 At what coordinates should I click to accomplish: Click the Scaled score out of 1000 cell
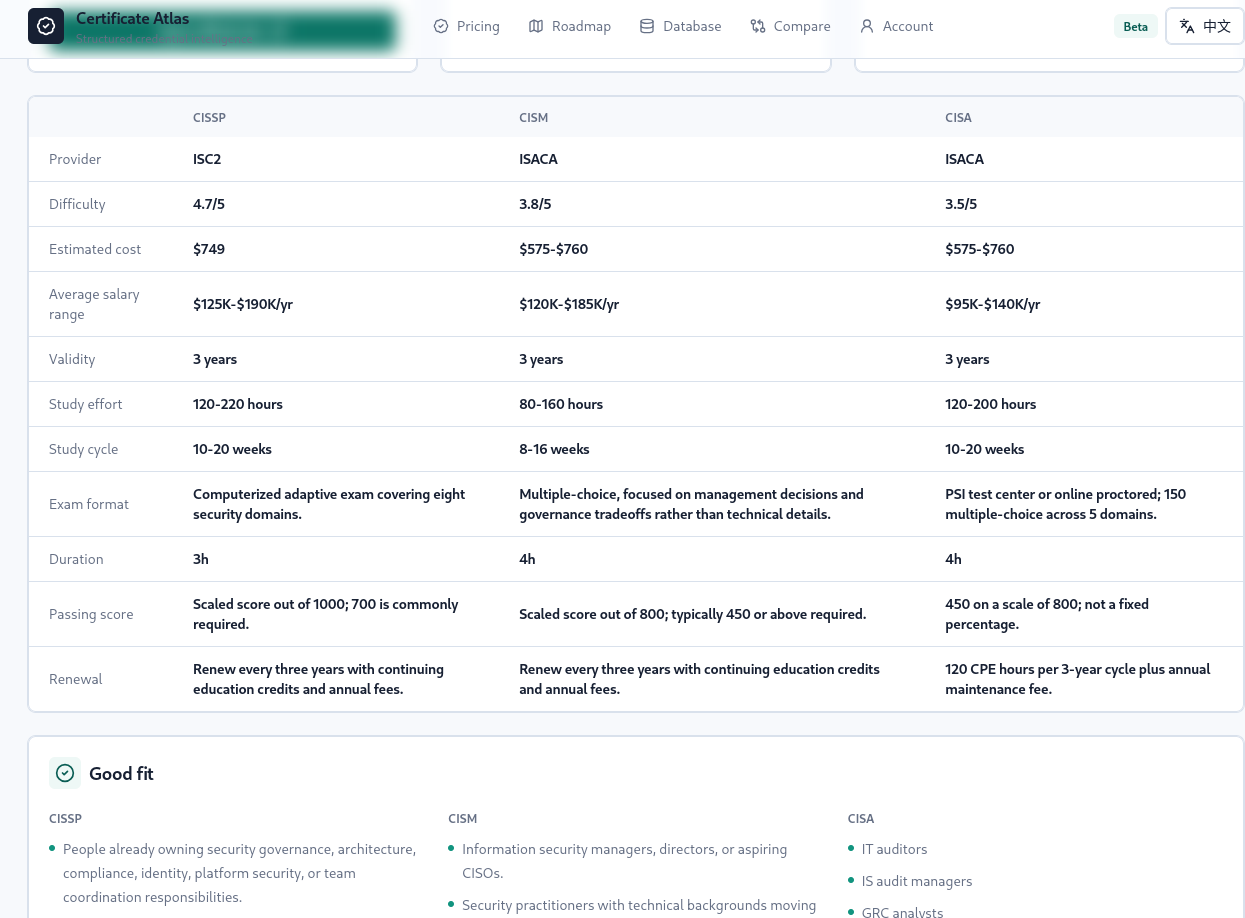tap(326, 614)
